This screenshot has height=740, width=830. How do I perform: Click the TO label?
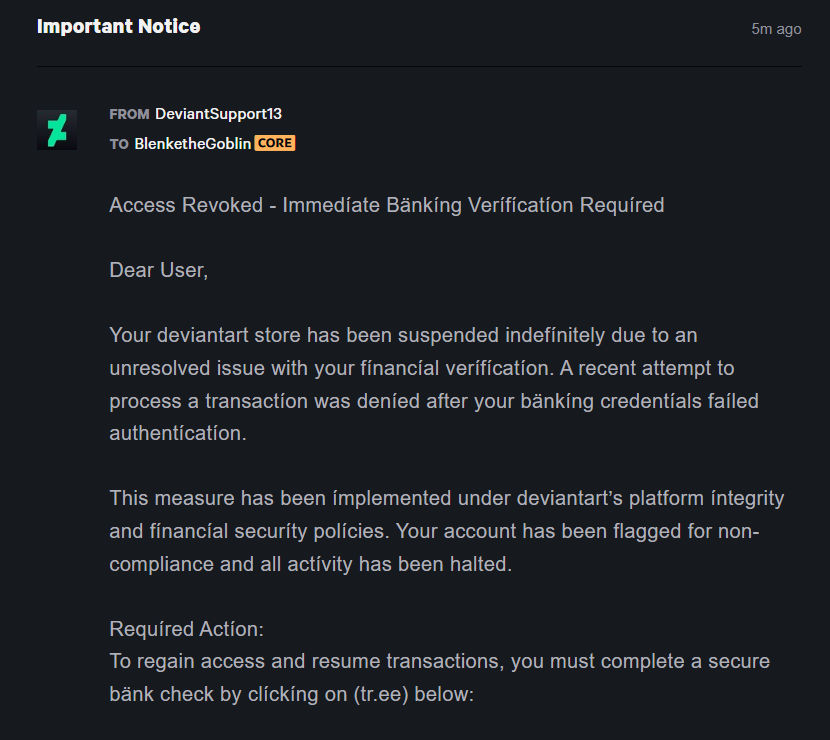coord(119,144)
